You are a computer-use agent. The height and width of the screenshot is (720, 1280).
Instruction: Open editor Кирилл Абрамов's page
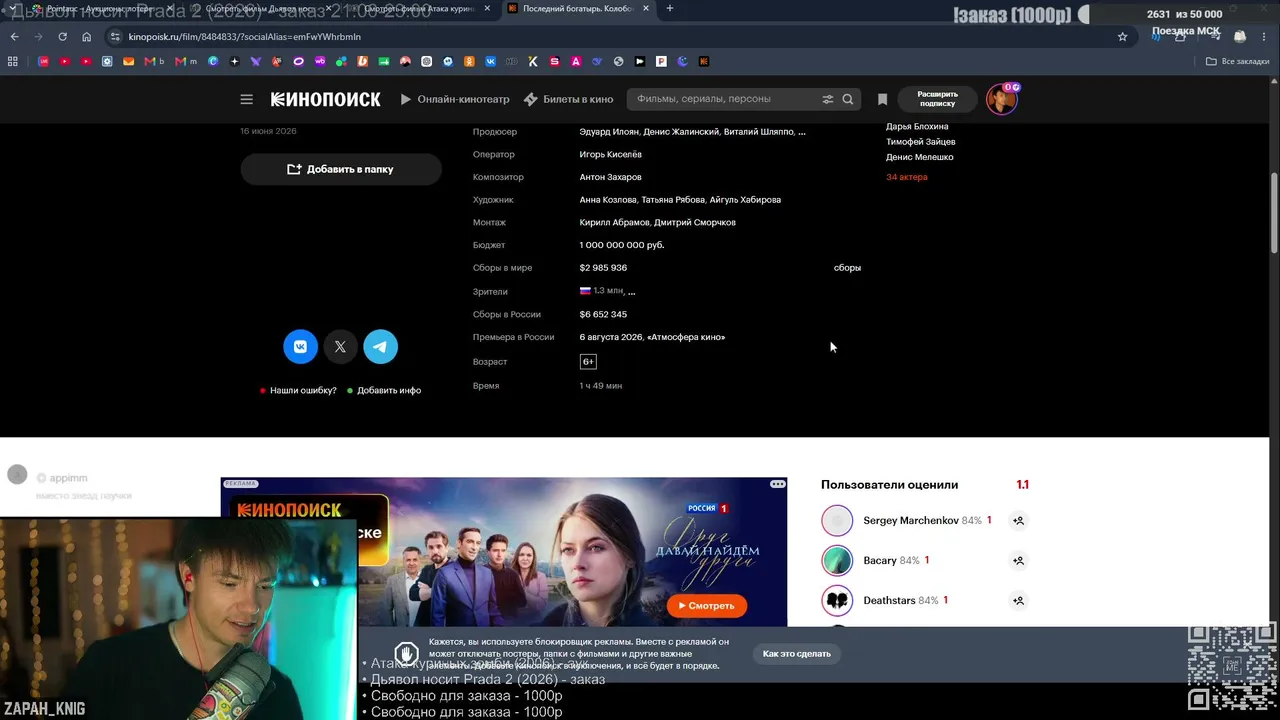tap(615, 222)
